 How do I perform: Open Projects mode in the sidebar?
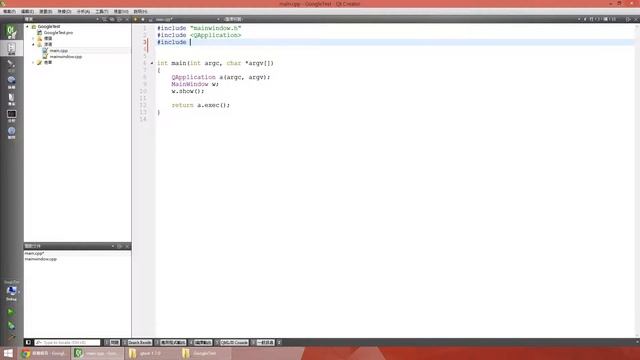(x=11, y=99)
